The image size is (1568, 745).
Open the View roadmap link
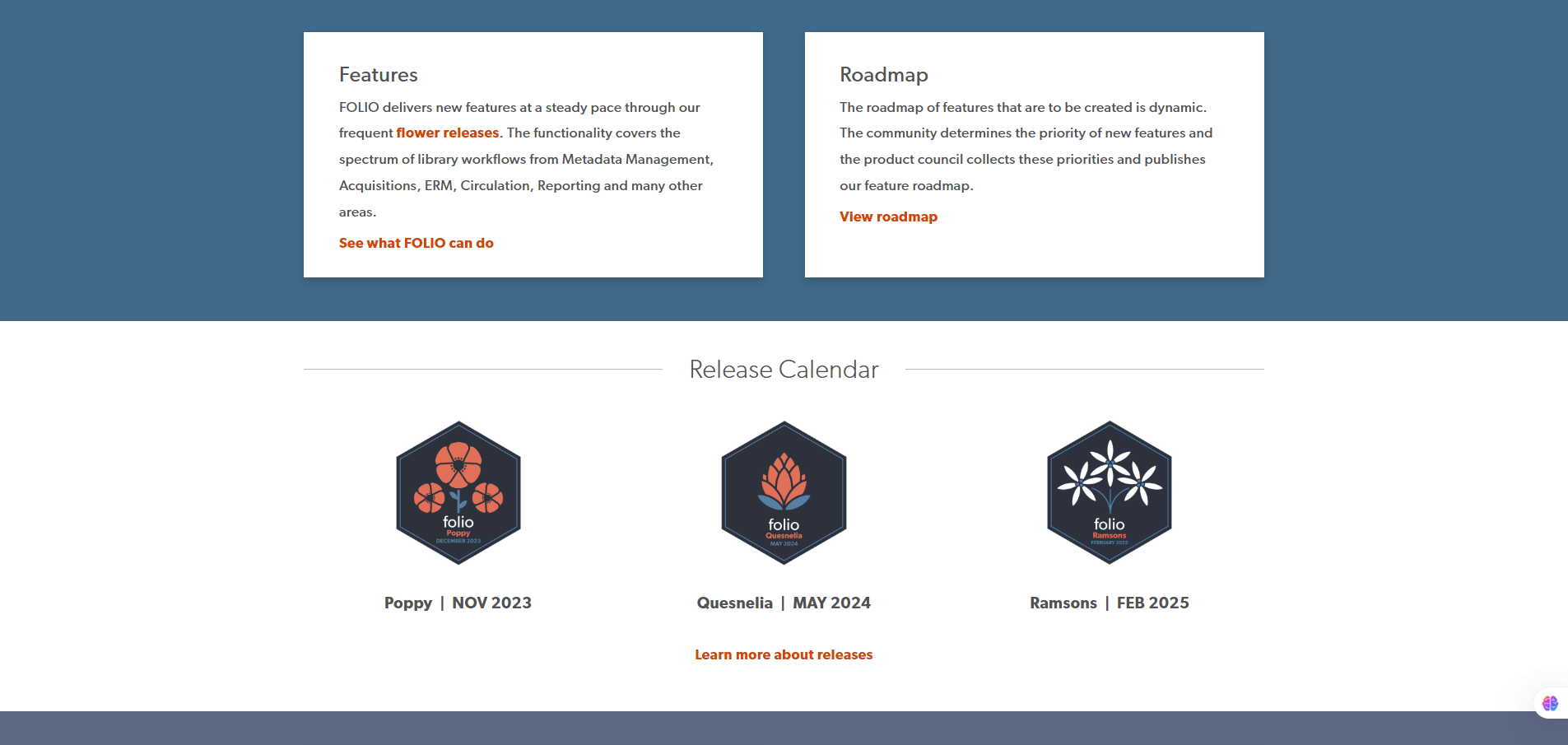[888, 217]
